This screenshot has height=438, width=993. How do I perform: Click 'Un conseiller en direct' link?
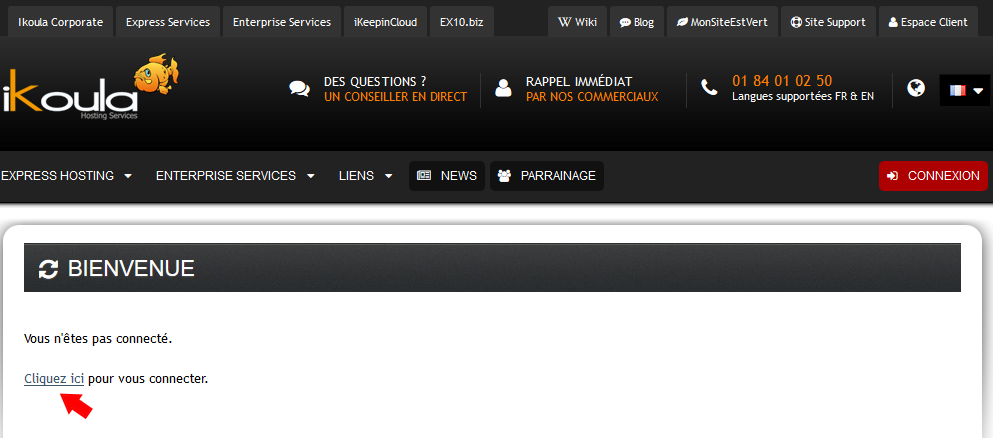tap(395, 97)
